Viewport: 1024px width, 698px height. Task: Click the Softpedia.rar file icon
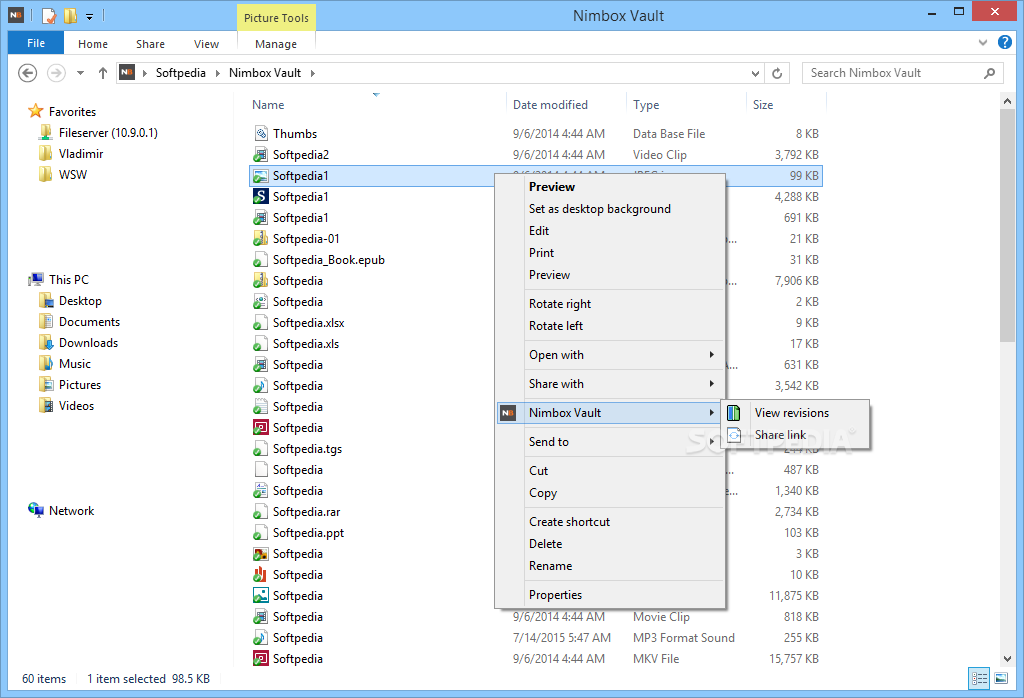pyautogui.click(x=261, y=512)
